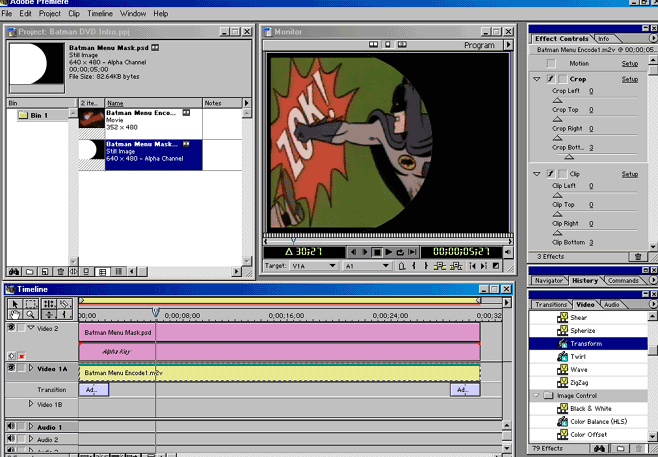Open the Target video track dropdown V1A
The image size is (658, 457).
(x=313, y=266)
